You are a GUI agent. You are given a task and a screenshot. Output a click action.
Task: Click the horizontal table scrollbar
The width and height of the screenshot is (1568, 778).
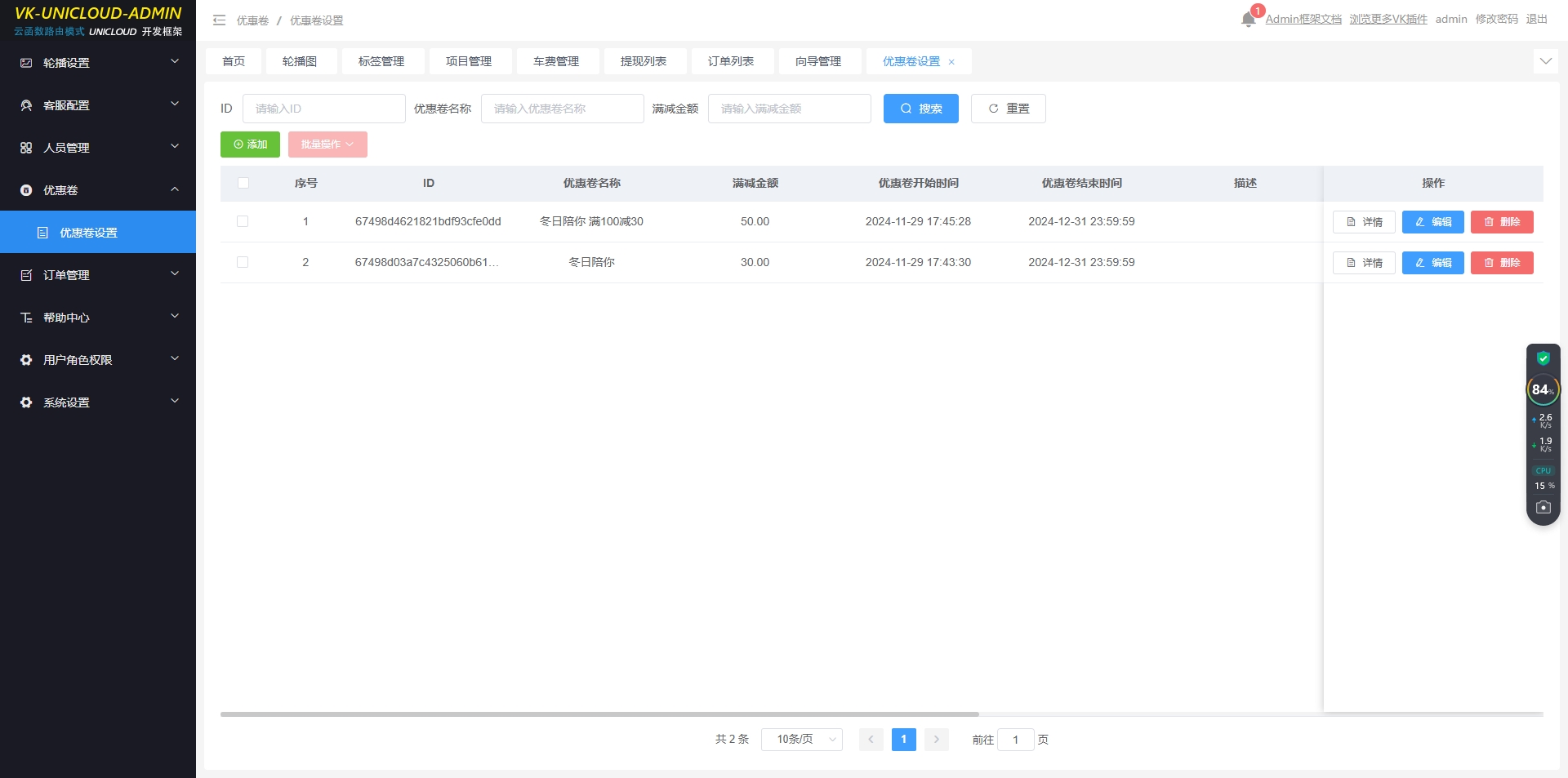599,714
